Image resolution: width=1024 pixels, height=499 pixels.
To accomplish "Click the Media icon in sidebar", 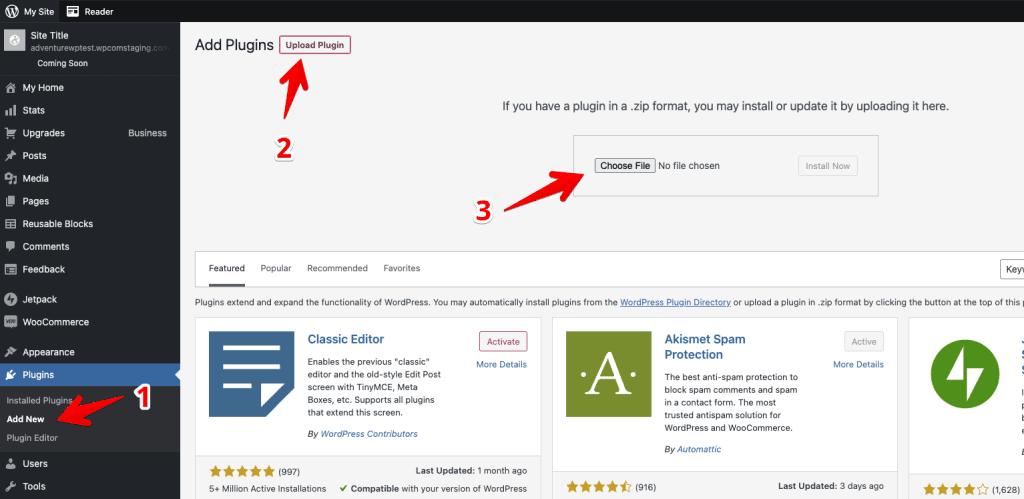I will click(10, 178).
